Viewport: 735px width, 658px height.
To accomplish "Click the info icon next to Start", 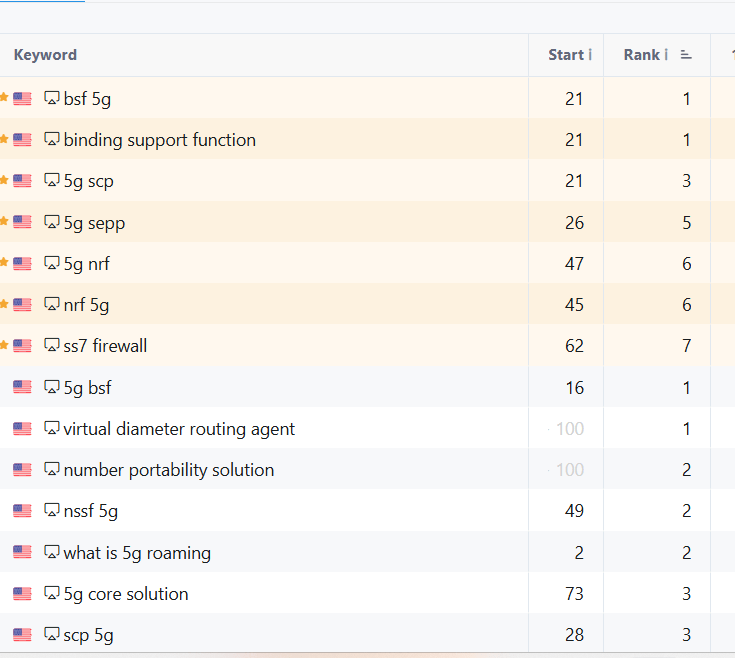I will point(590,55).
